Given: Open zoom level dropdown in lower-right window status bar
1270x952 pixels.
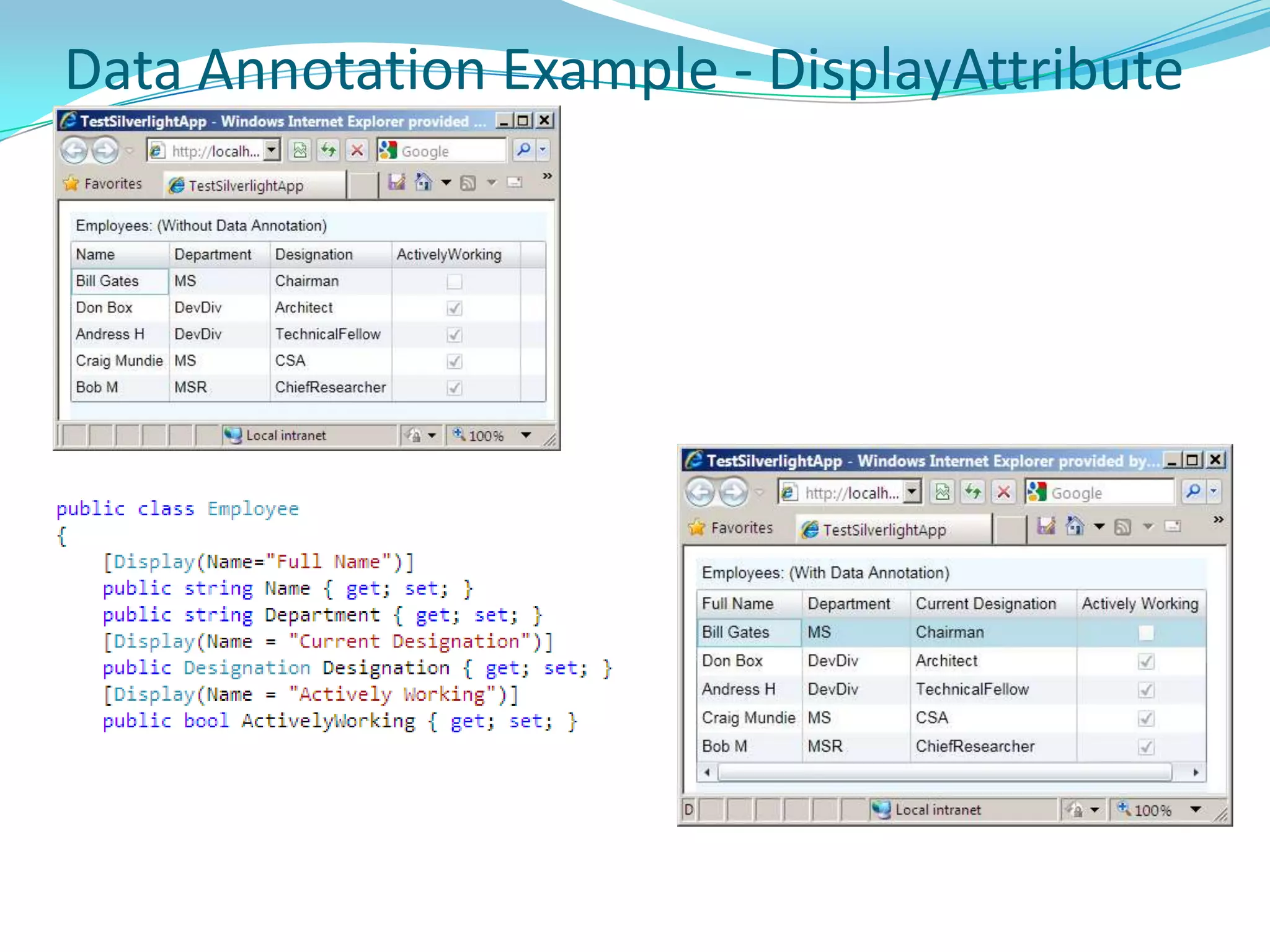Looking at the screenshot, I should click(1196, 809).
